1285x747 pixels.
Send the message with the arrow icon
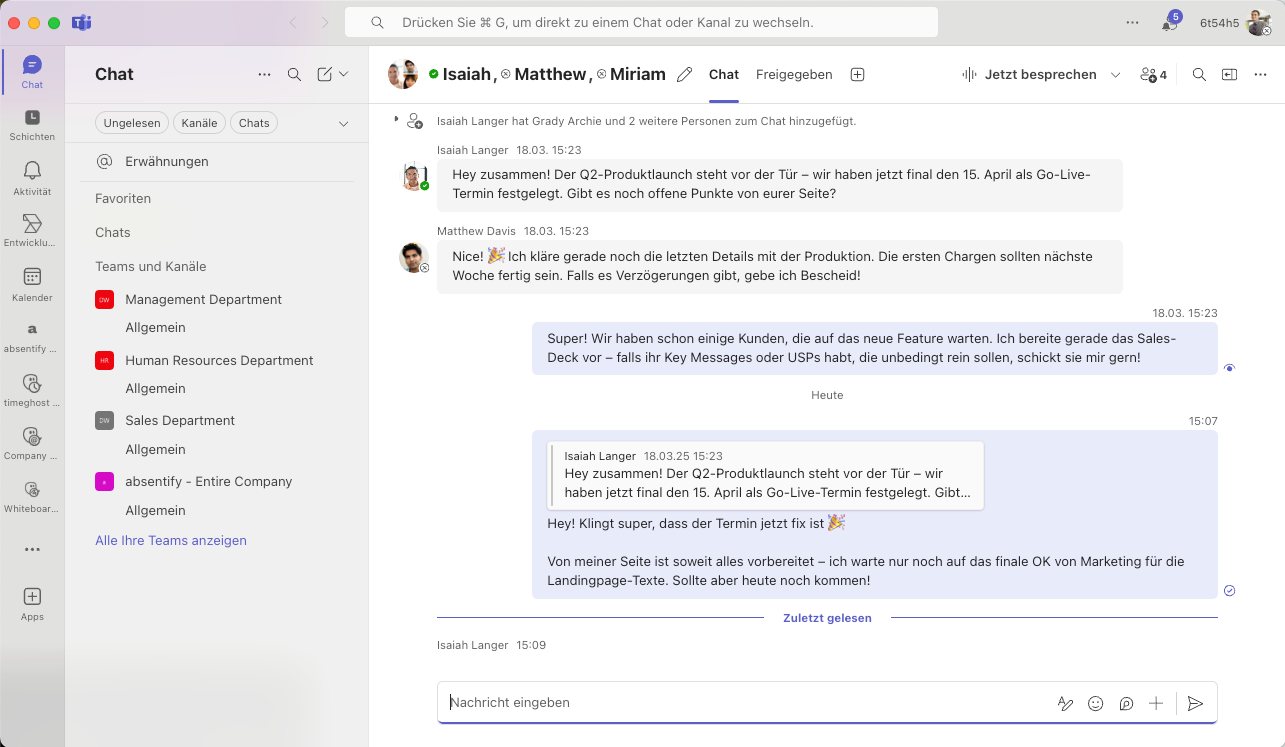(1195, 703)
